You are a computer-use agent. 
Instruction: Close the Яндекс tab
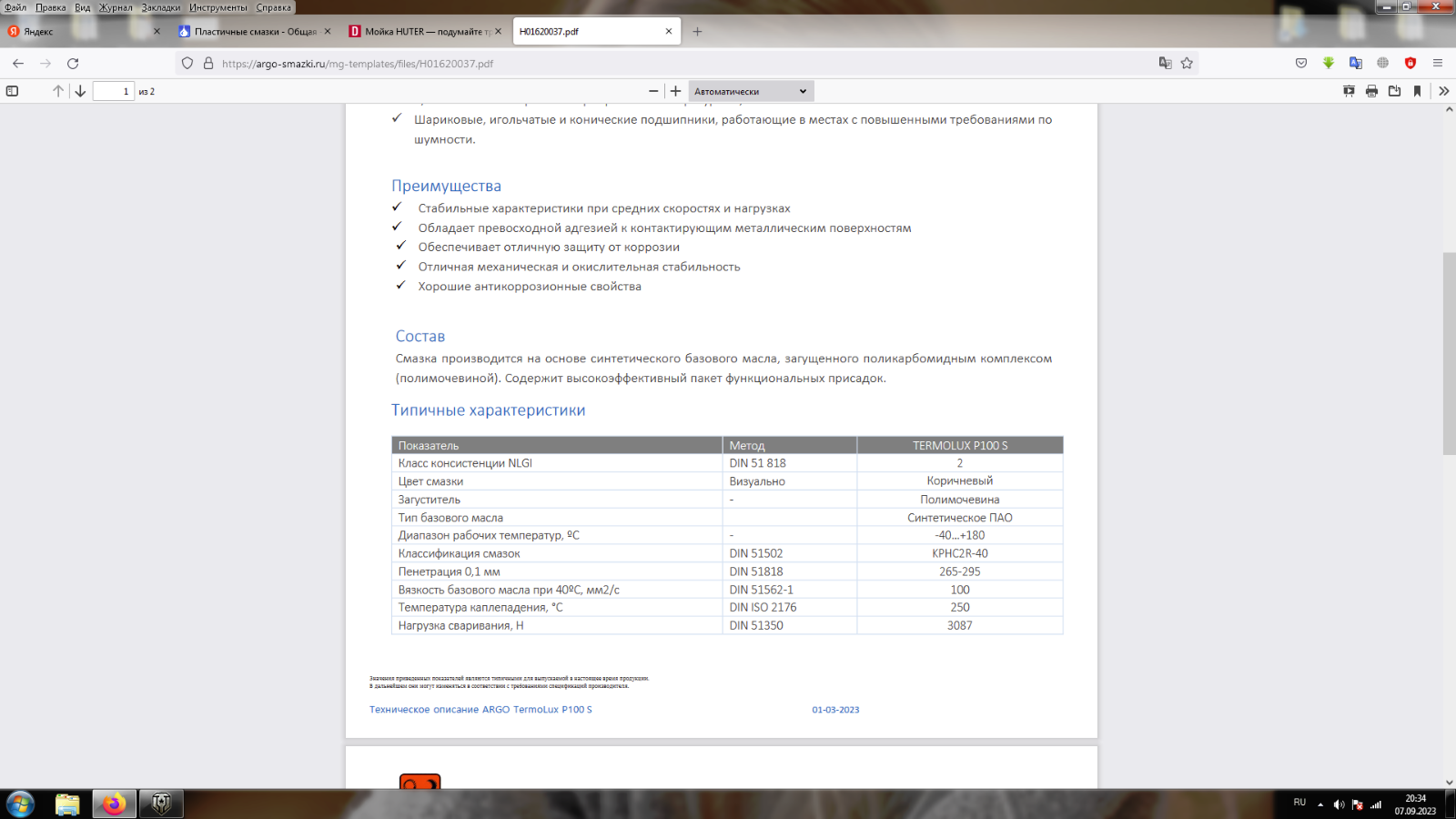pyautogui.click(x=157, y=31)
